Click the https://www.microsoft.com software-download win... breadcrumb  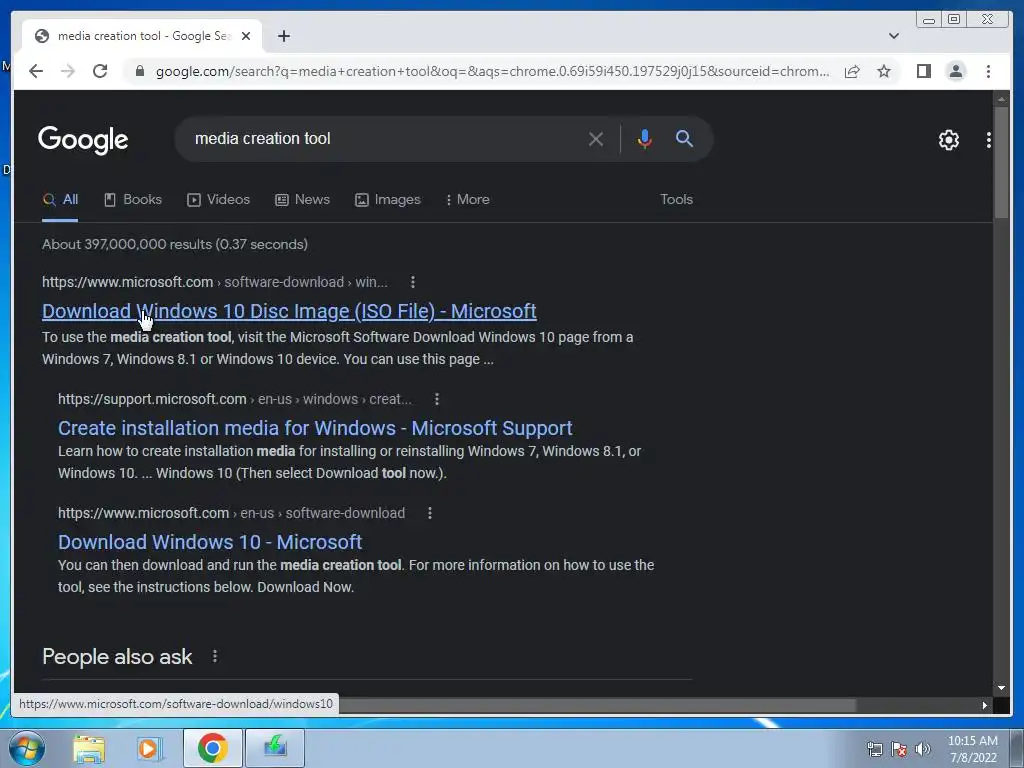215,282
